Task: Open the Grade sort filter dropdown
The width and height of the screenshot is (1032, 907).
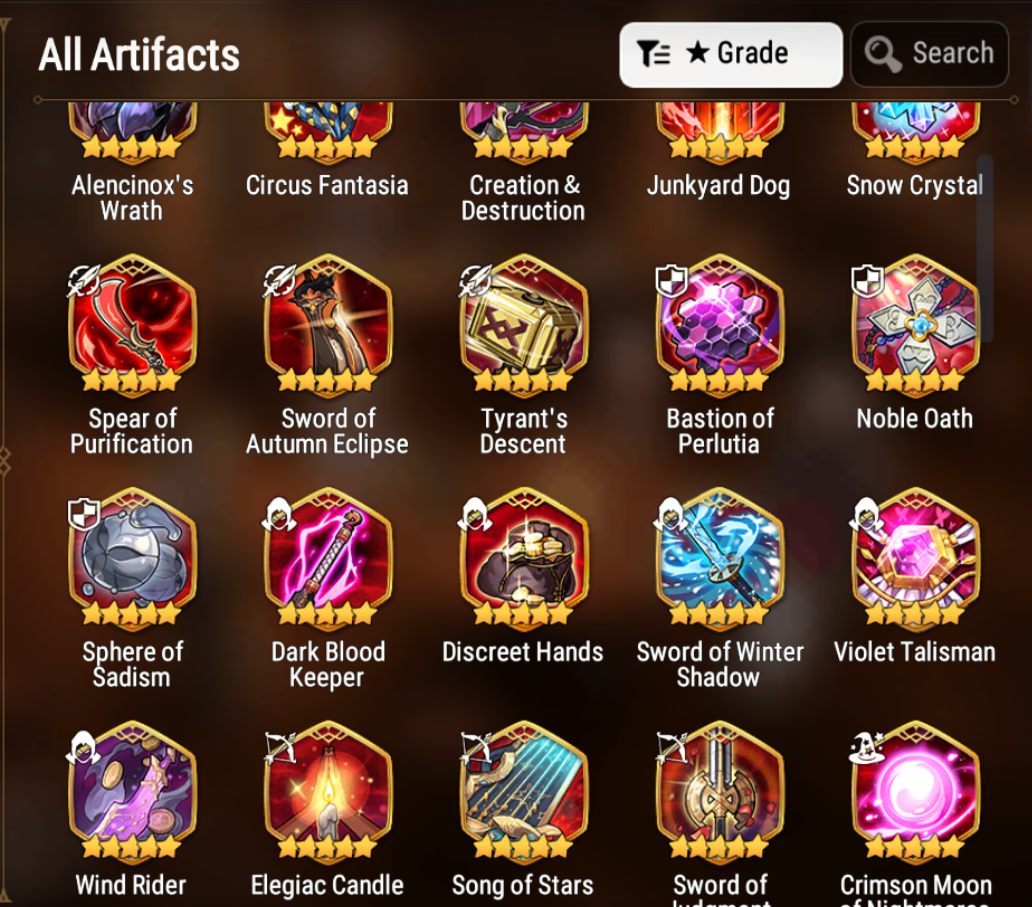Action: coord(731,55)
